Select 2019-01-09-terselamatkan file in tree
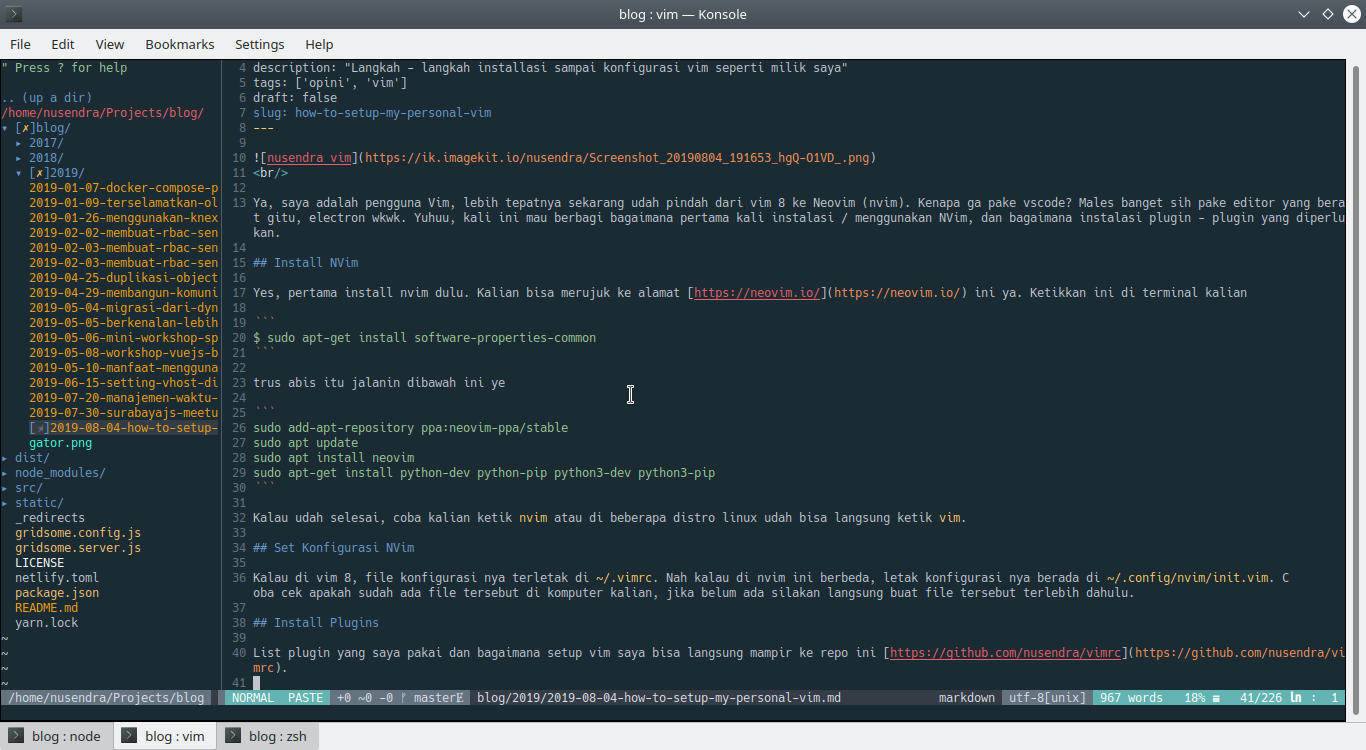Viewport: 1366px width, 750px height. (124, 203)
